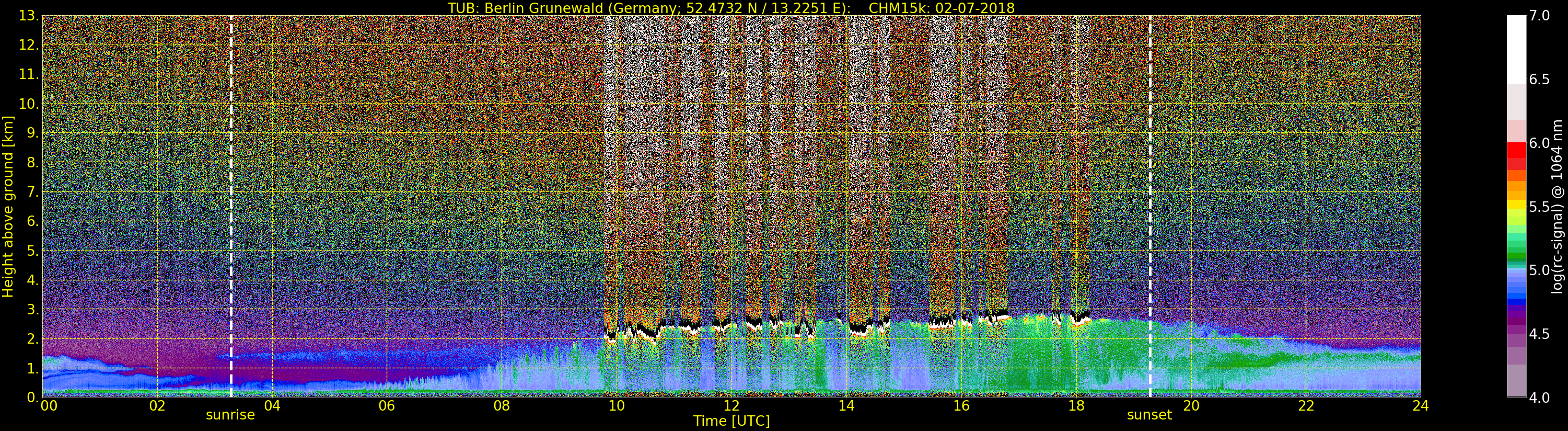
Task: Click the 'Height above ground [km]' axis label
Action: (x=8, y=206)
